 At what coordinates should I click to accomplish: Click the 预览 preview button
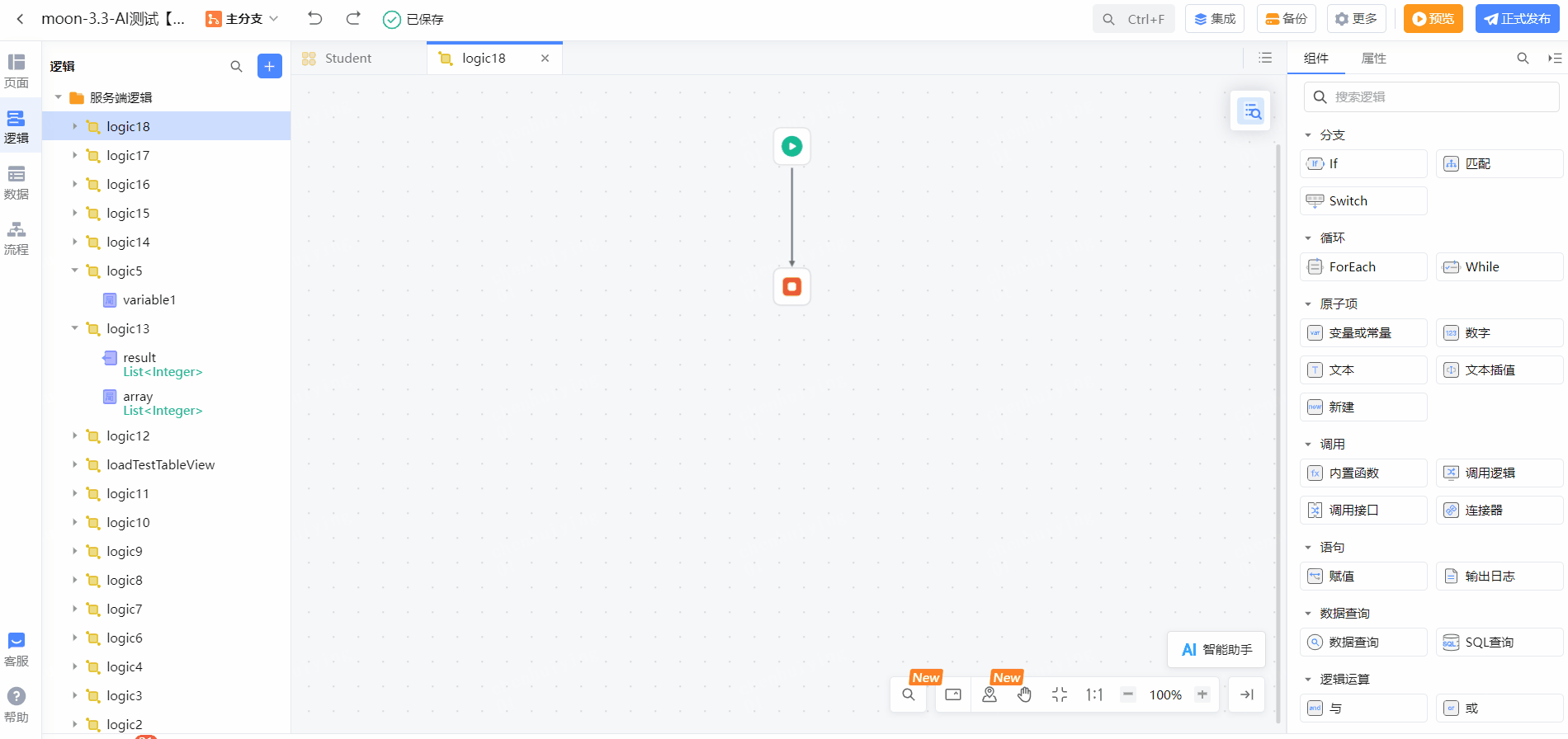coord(1433,19)
